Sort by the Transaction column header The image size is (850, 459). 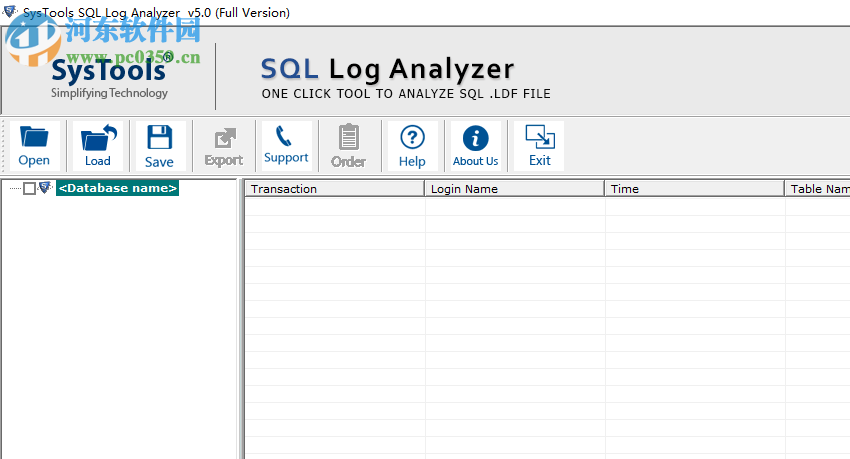tap(334, 189)
